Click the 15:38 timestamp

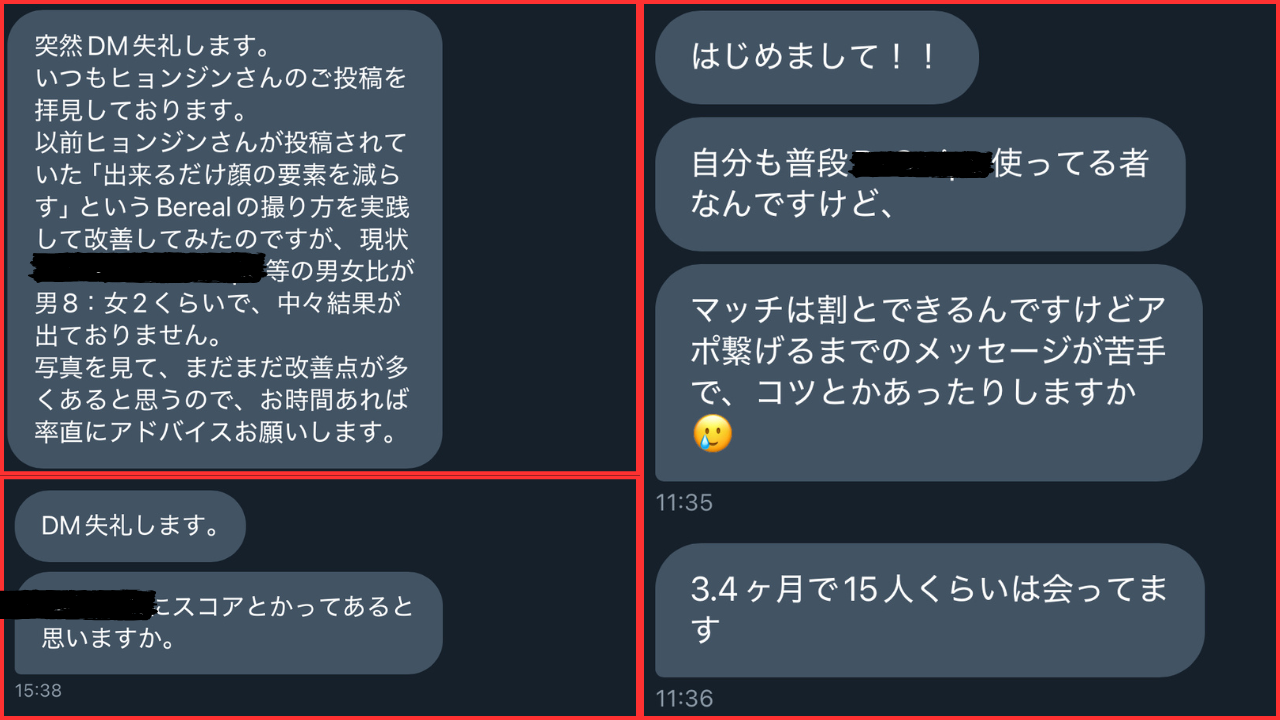(38, 690)
